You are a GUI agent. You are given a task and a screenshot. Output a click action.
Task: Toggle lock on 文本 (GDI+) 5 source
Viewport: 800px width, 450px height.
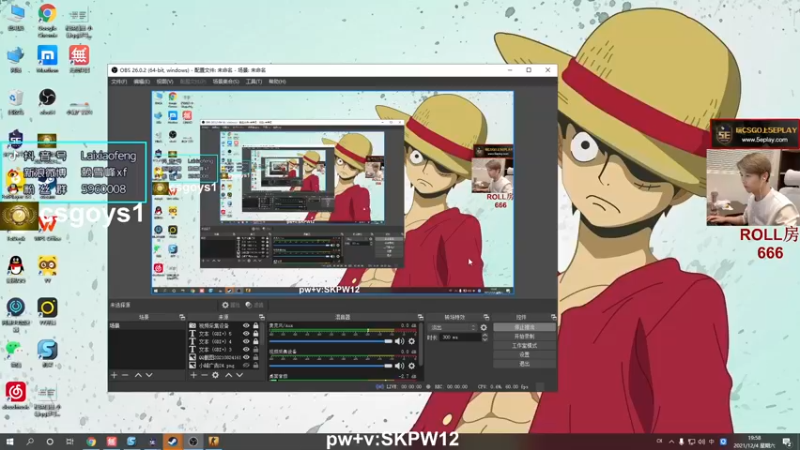256,334
